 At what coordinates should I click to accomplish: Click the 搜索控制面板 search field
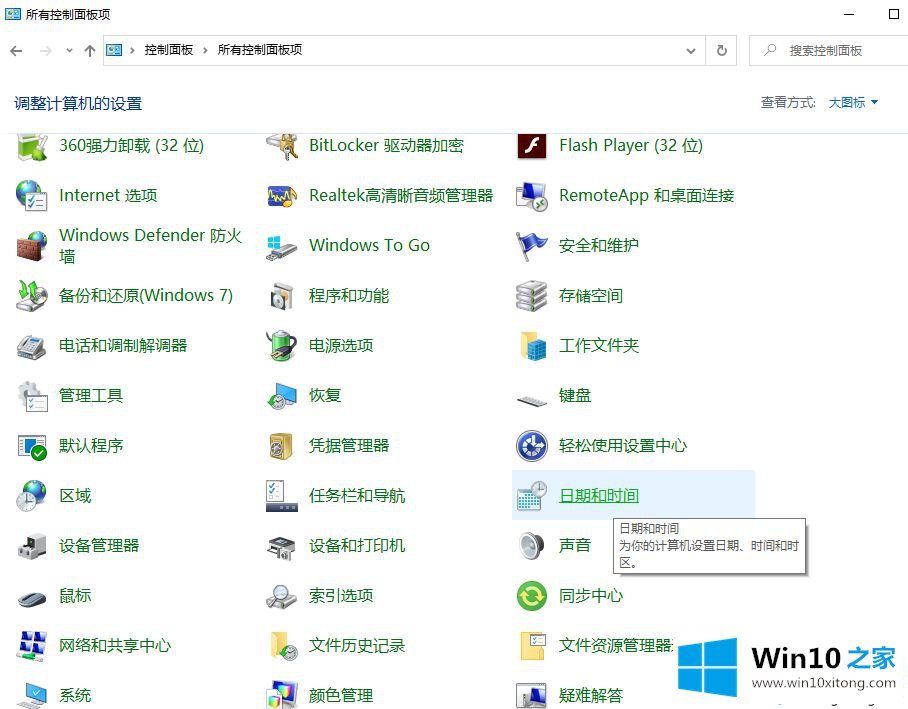coord(829,50)
